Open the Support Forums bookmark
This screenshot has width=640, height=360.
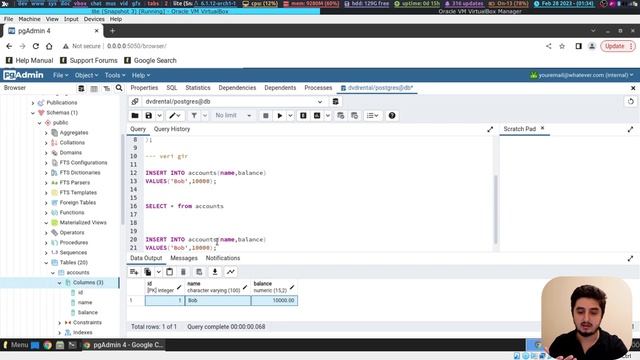pos(89,60)
